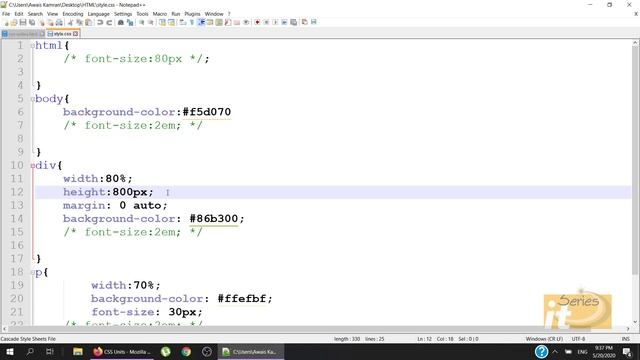This screenshot has width=640, height=360.
Task: Open the Plugins menu
Action: (x=192, y=14)
